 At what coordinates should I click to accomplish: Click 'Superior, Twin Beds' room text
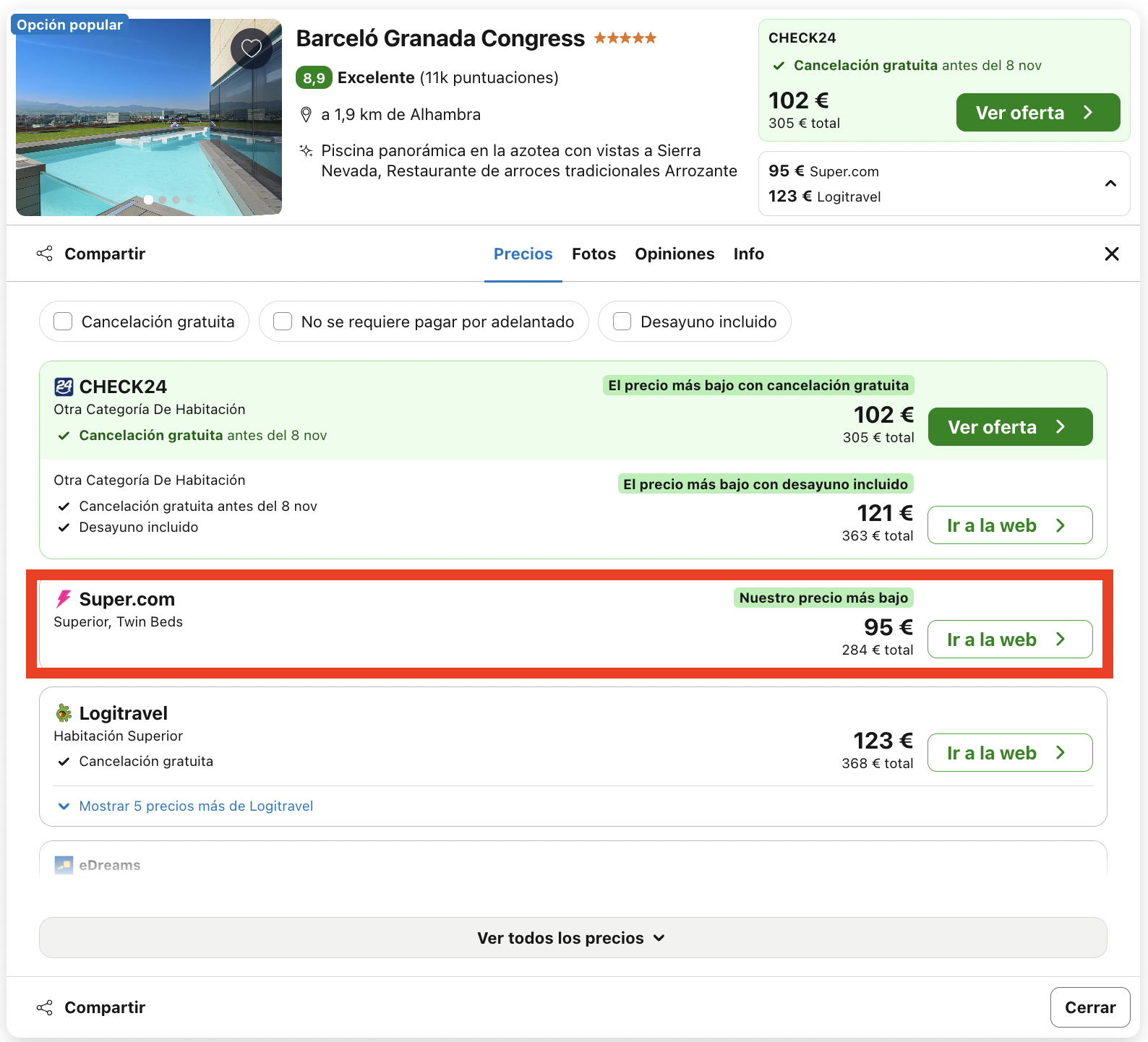pos(119,622)
